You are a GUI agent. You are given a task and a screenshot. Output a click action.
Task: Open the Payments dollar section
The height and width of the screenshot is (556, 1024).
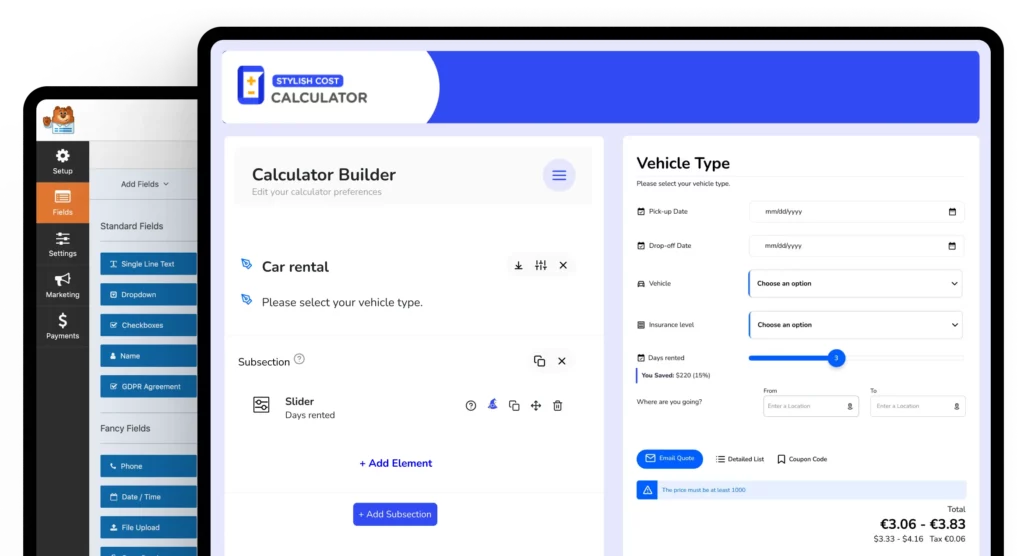(63, 327)
